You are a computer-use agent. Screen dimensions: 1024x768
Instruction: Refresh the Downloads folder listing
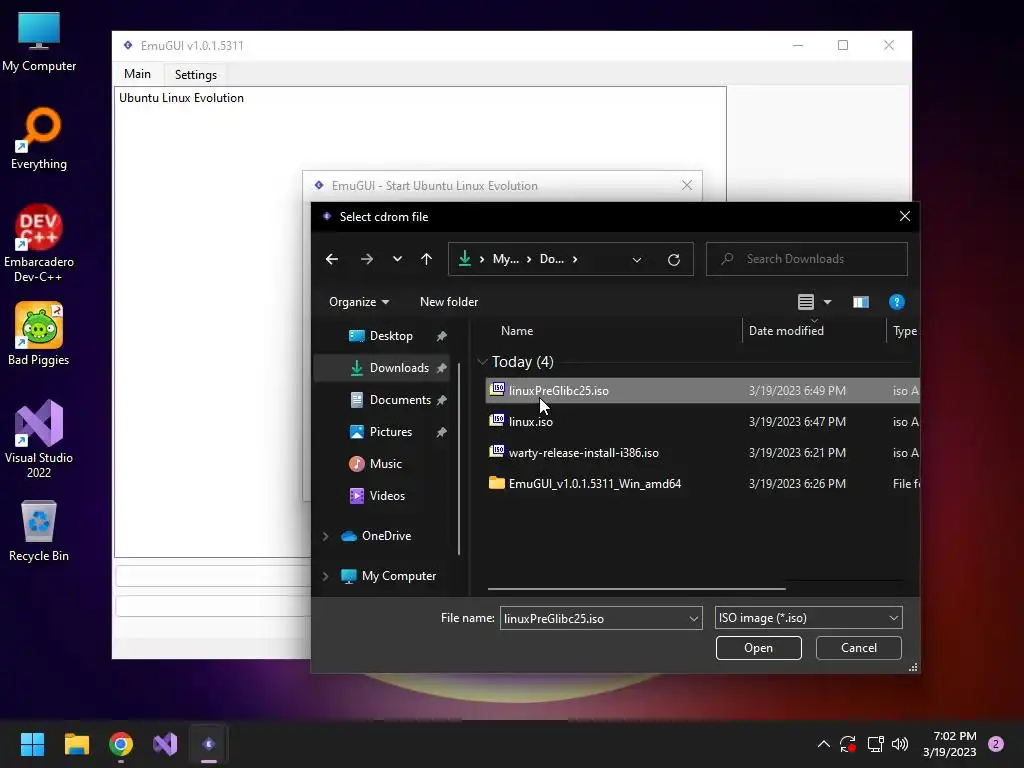coord(674,259)
